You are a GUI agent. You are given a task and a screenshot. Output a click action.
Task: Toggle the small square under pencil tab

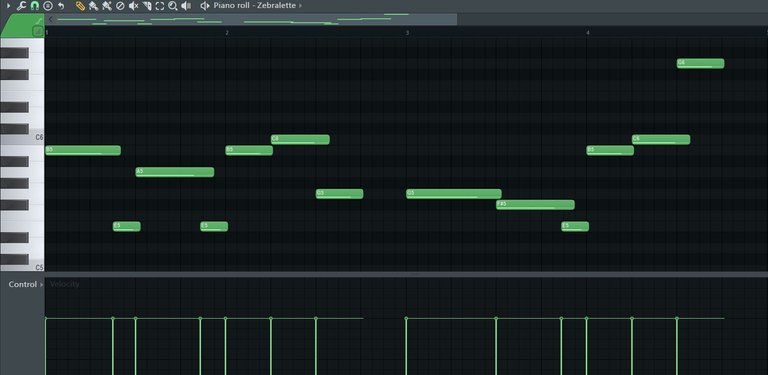pos(37,31)
